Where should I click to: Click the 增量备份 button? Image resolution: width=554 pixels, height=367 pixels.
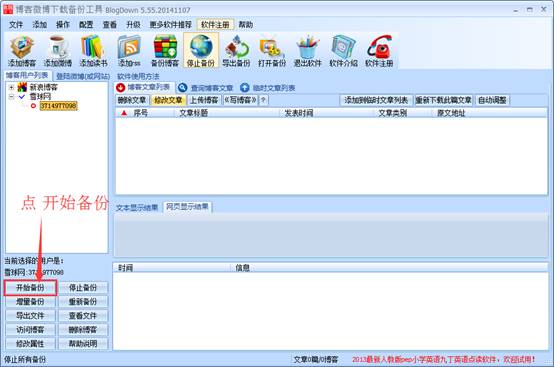[30, 302]
